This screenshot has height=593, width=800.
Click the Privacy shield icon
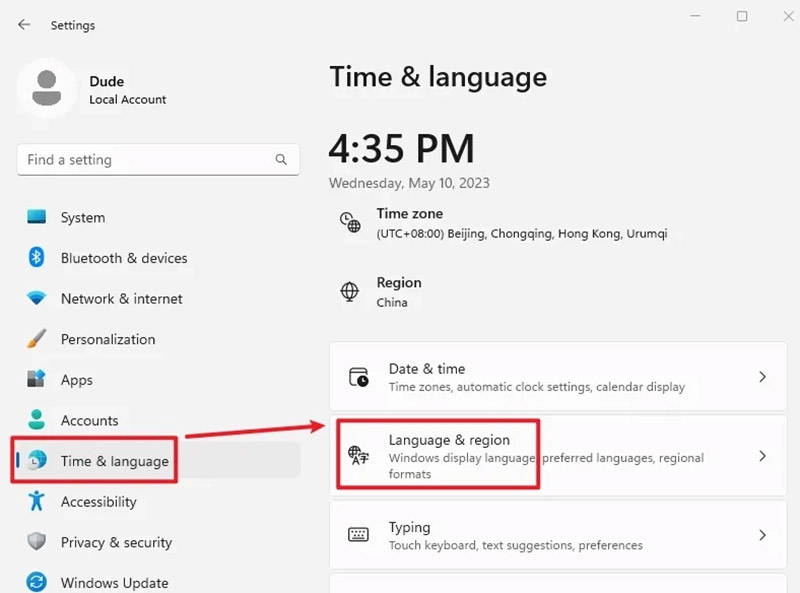tap(36, 541)
